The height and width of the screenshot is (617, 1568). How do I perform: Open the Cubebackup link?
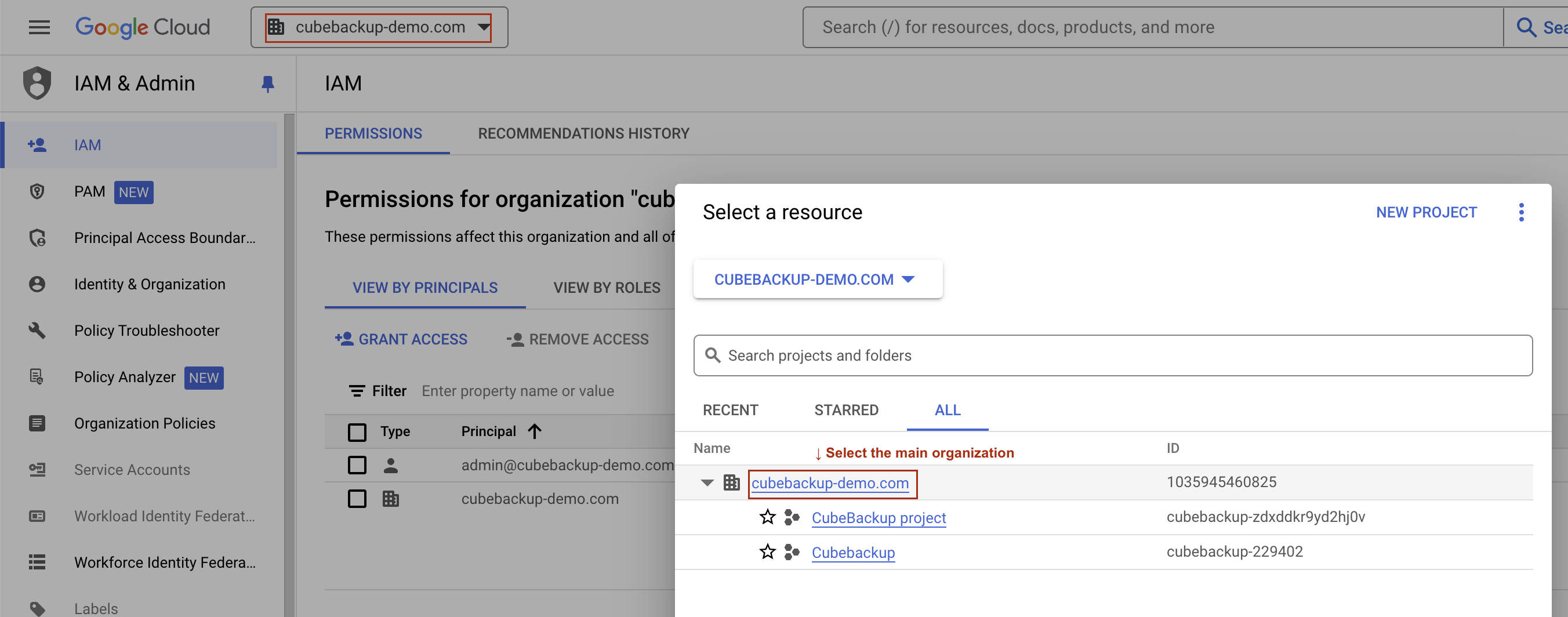[854, 553]
